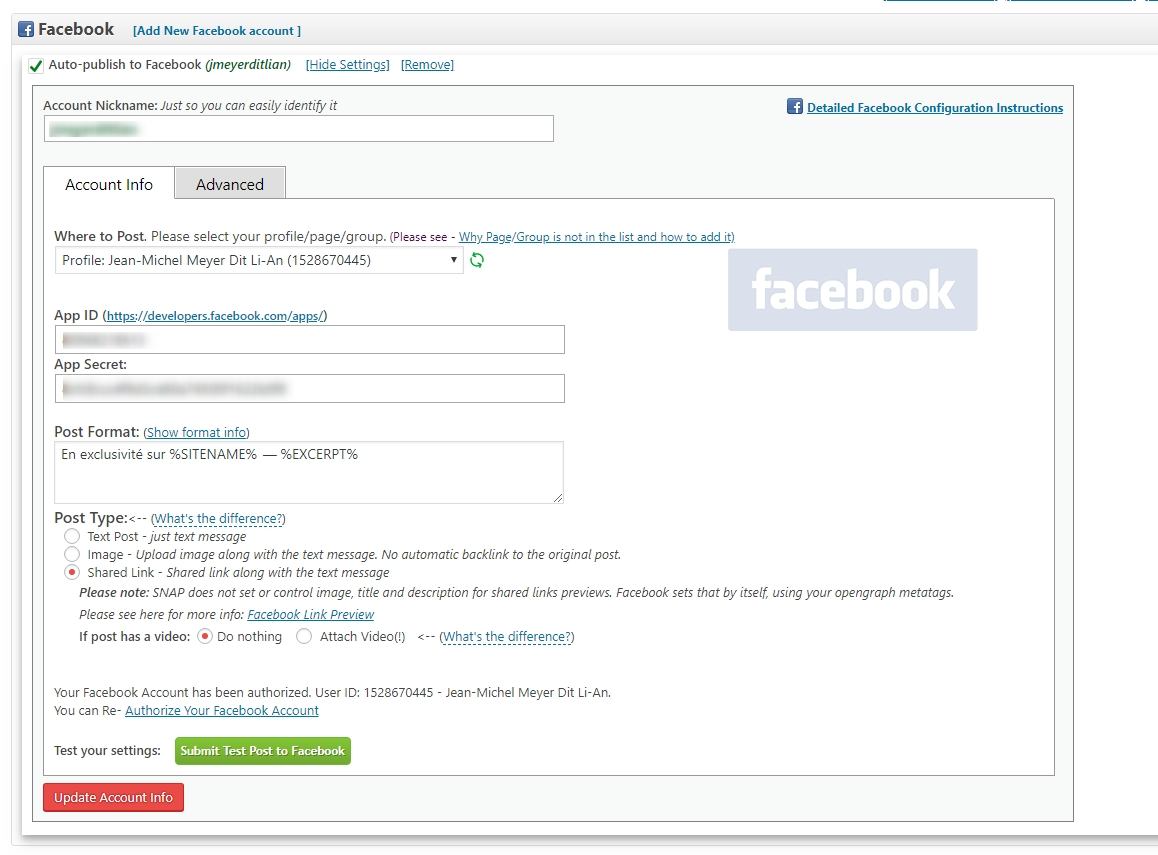The width and height of the screenshot is (1158, 855).
Task: Open the developers.facebook.com/apps link
Action: tap(215, 316)
